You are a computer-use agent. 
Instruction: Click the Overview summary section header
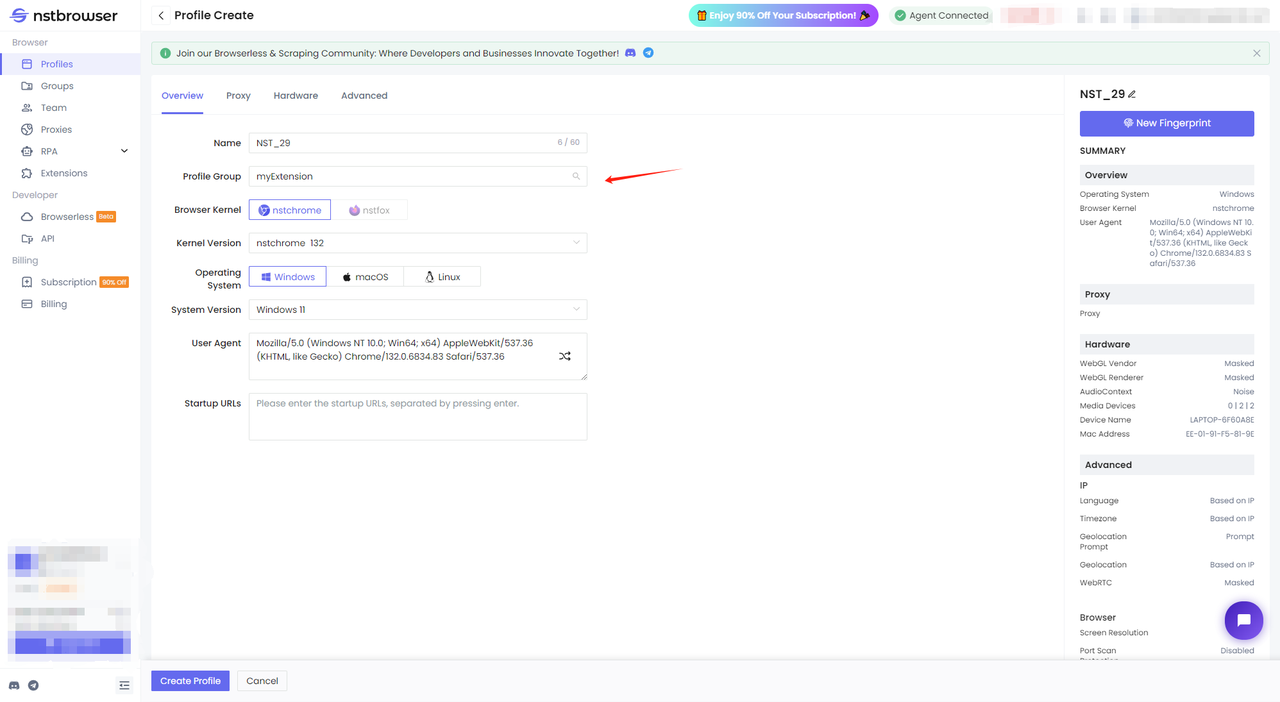coord(1167,175)
